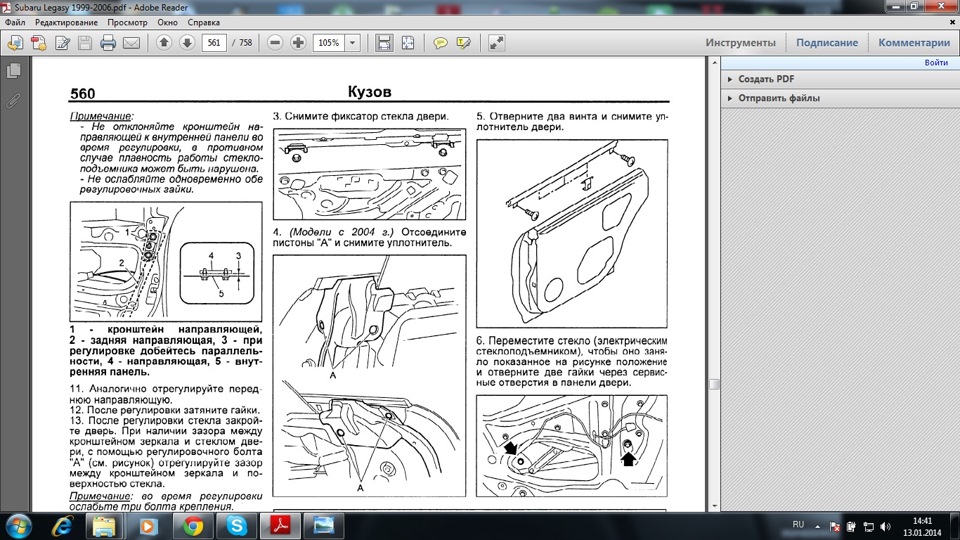Open Google Chrome from taskbar
Viewport: 960px width, 540px height.
pos(193,526)
